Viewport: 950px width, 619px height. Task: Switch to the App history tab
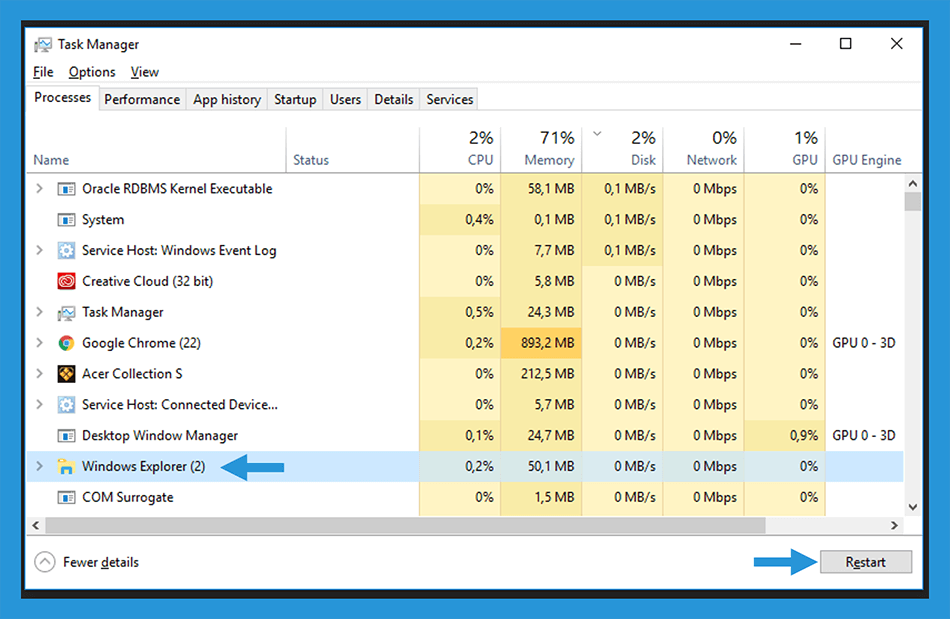tap(227, 99)
